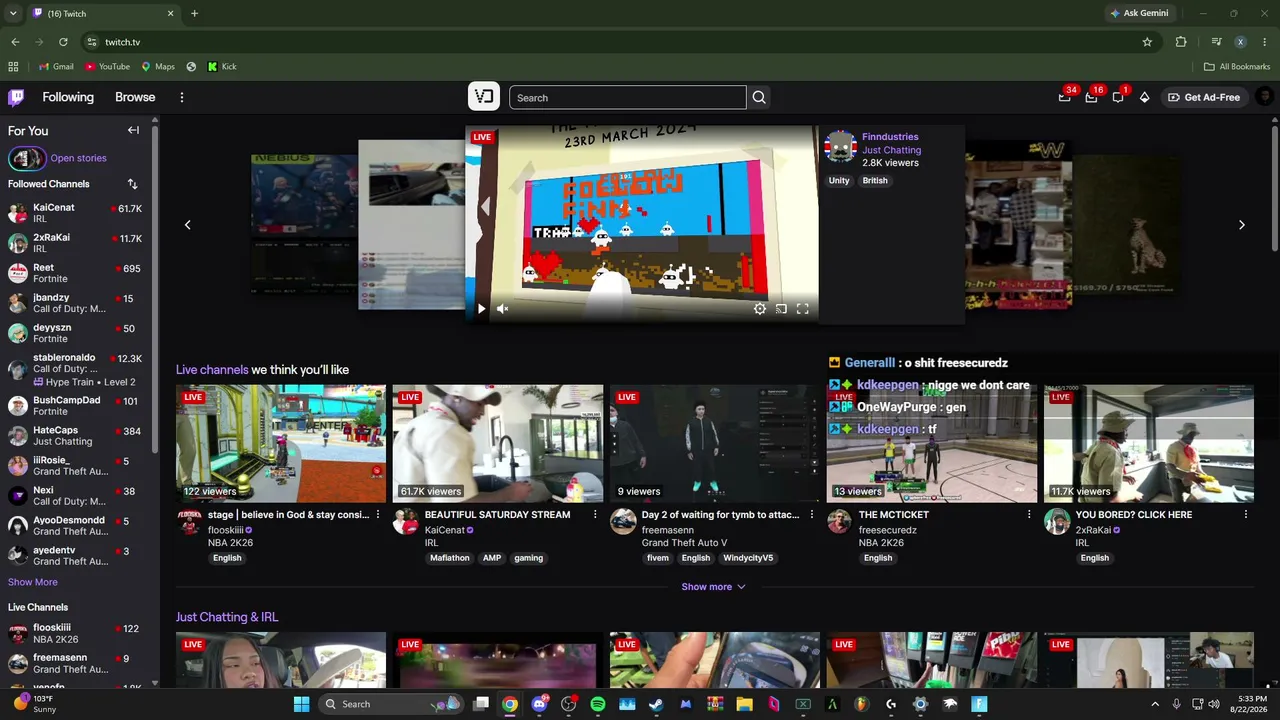Sort the Followed Channels list
Screen dimensions: 1280x720
tap(132, 184)
